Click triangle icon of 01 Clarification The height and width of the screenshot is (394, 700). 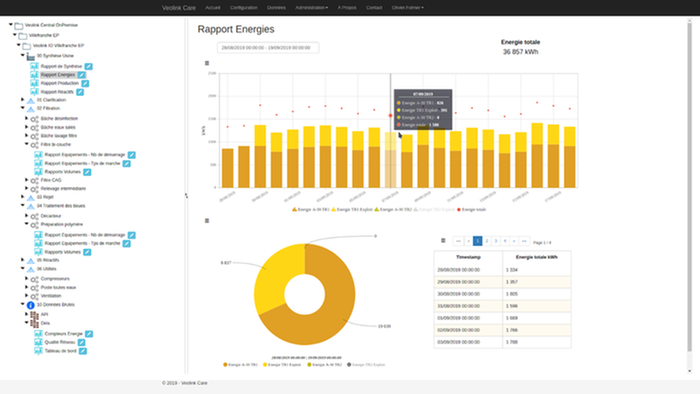point(30,100)
